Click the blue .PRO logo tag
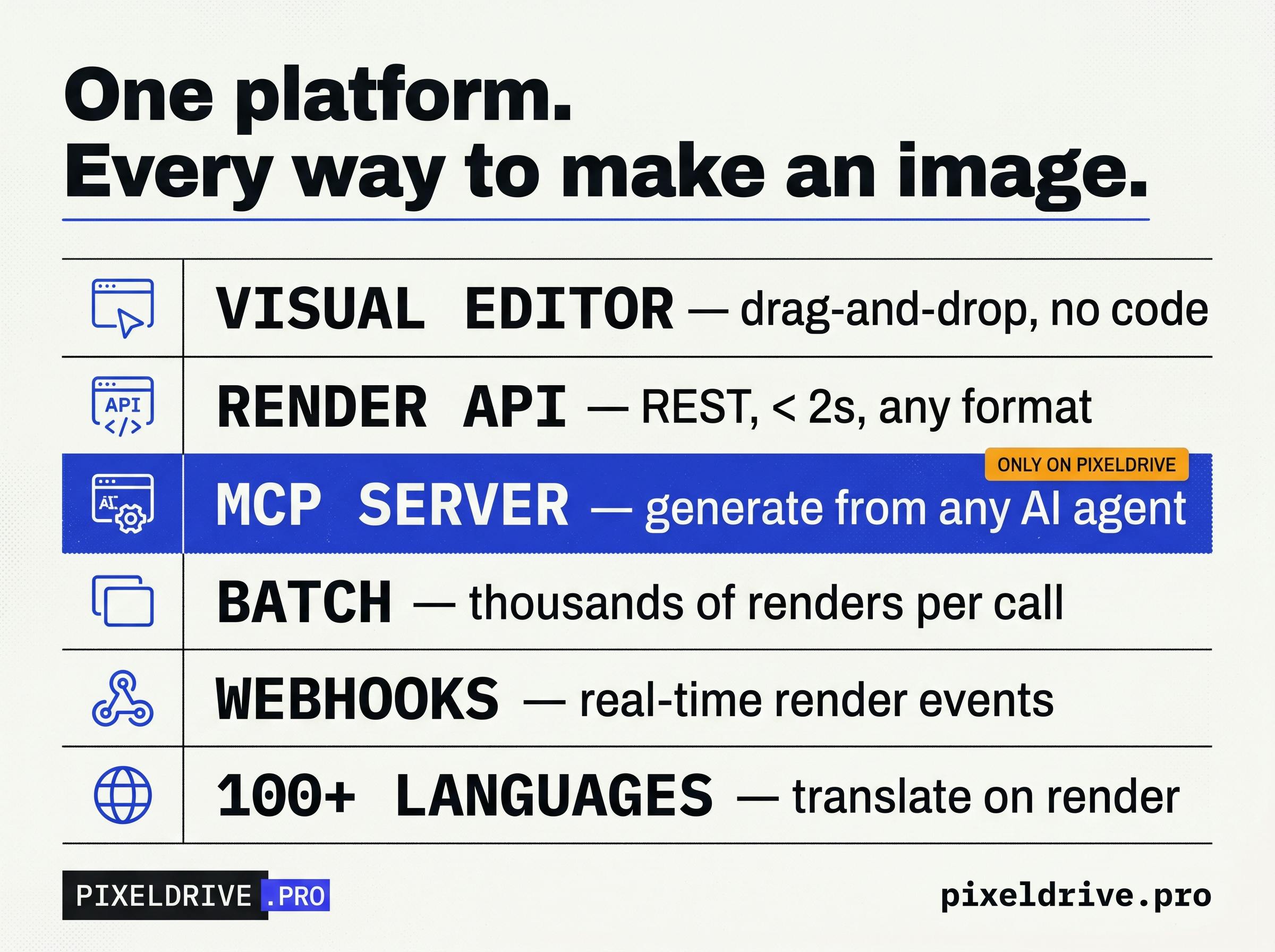This screenshot has height=952, width=1275. [295, 896]
